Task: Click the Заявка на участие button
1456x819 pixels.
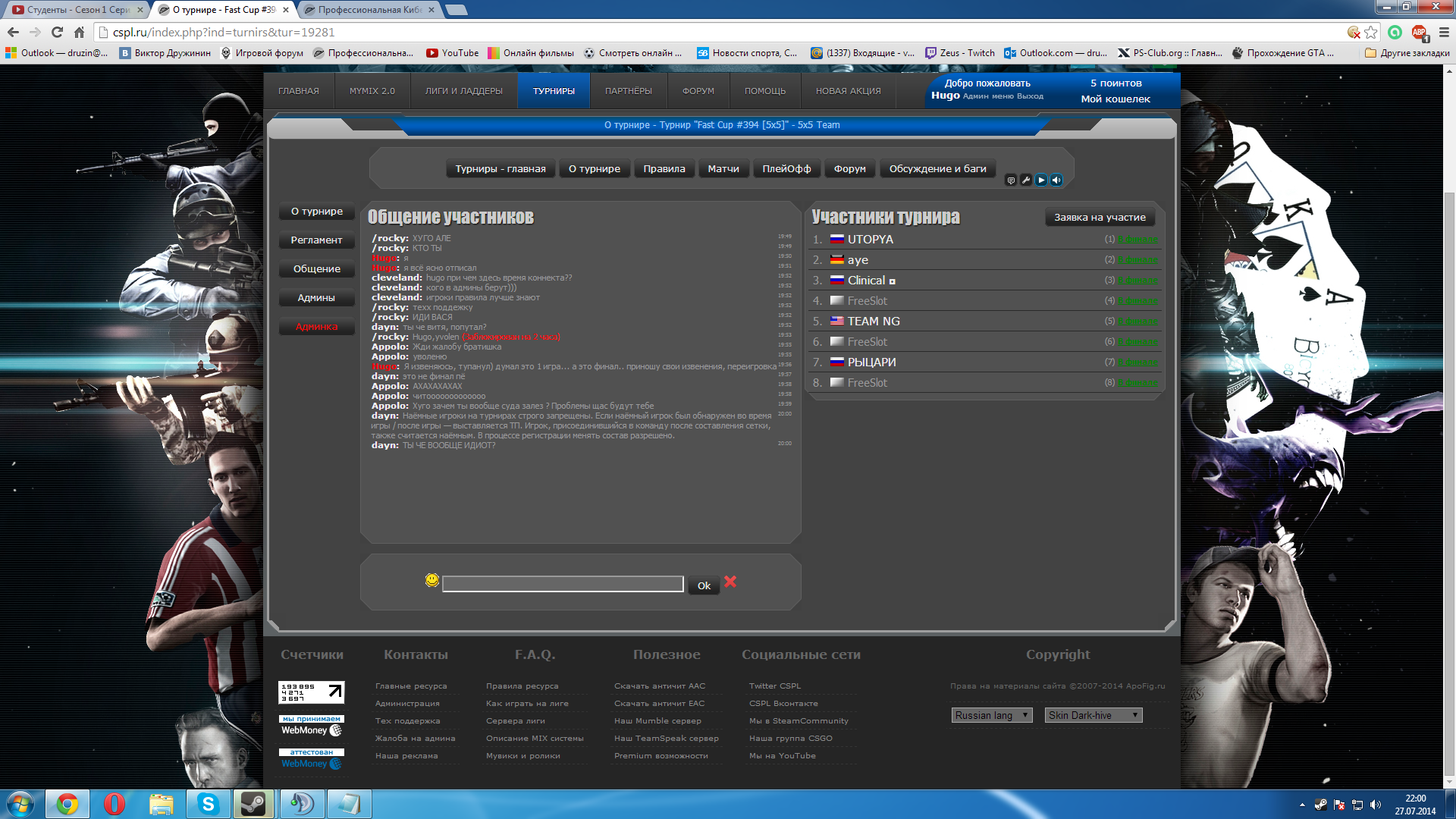Action: pyautogui.click(x=1100, y=218)
